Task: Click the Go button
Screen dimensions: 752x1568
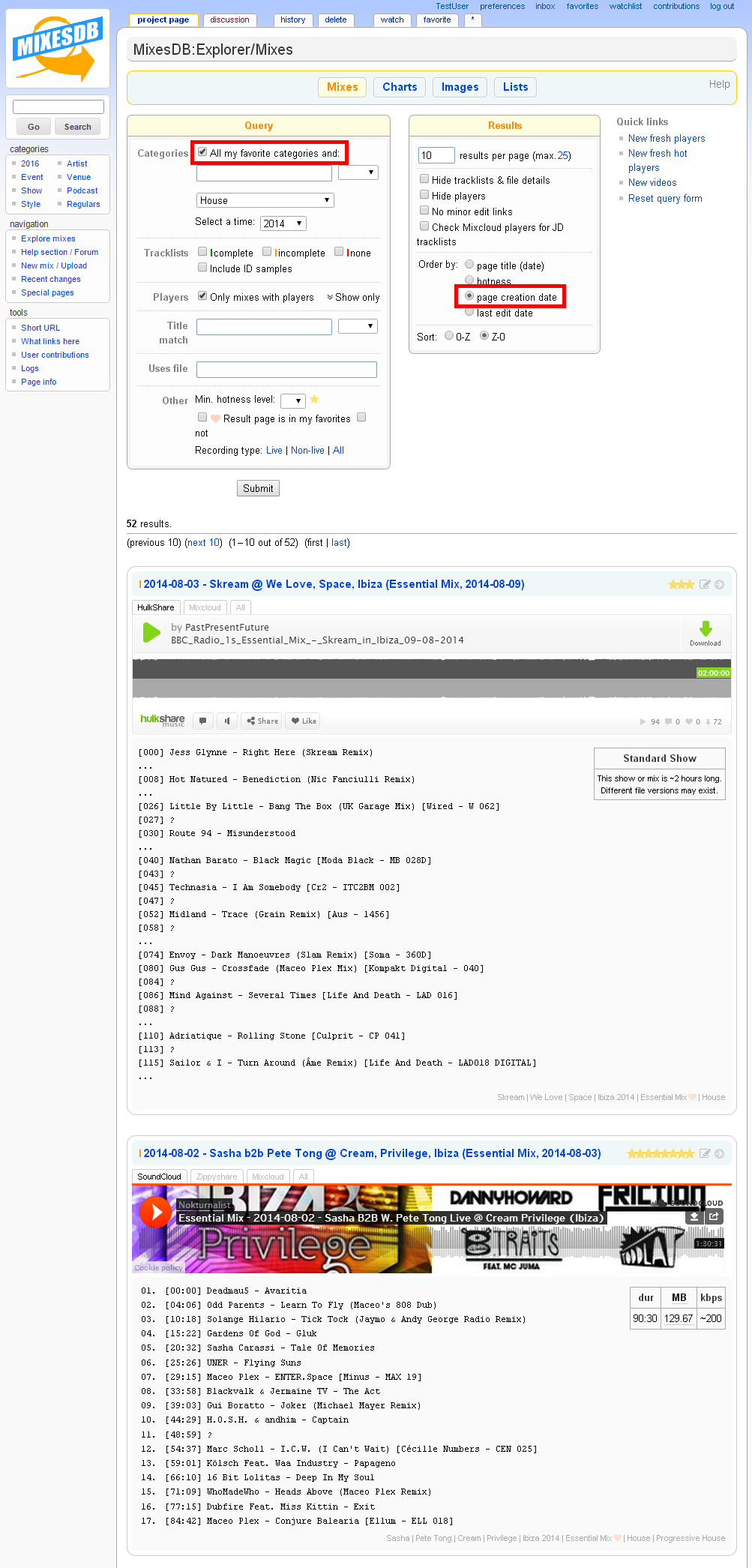Action: click(x=34, y=127)
